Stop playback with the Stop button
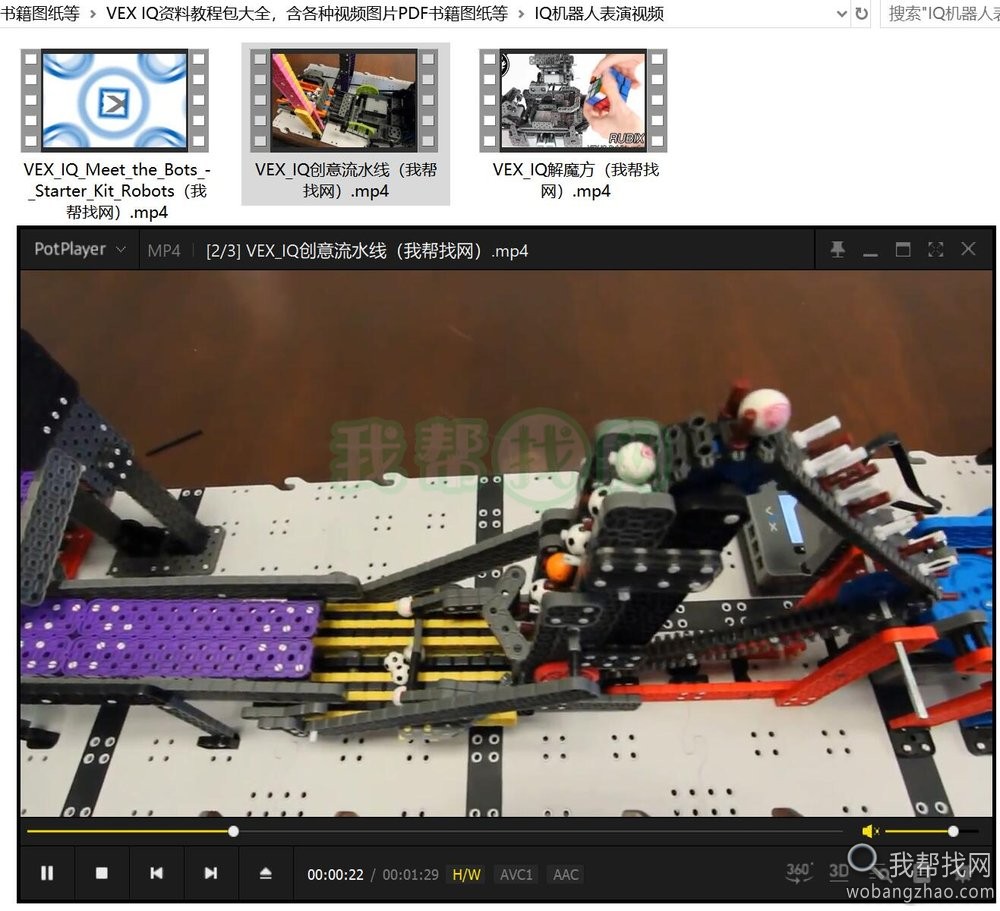Viewport: 1000px width, 911px height. (x=101, y=873)
